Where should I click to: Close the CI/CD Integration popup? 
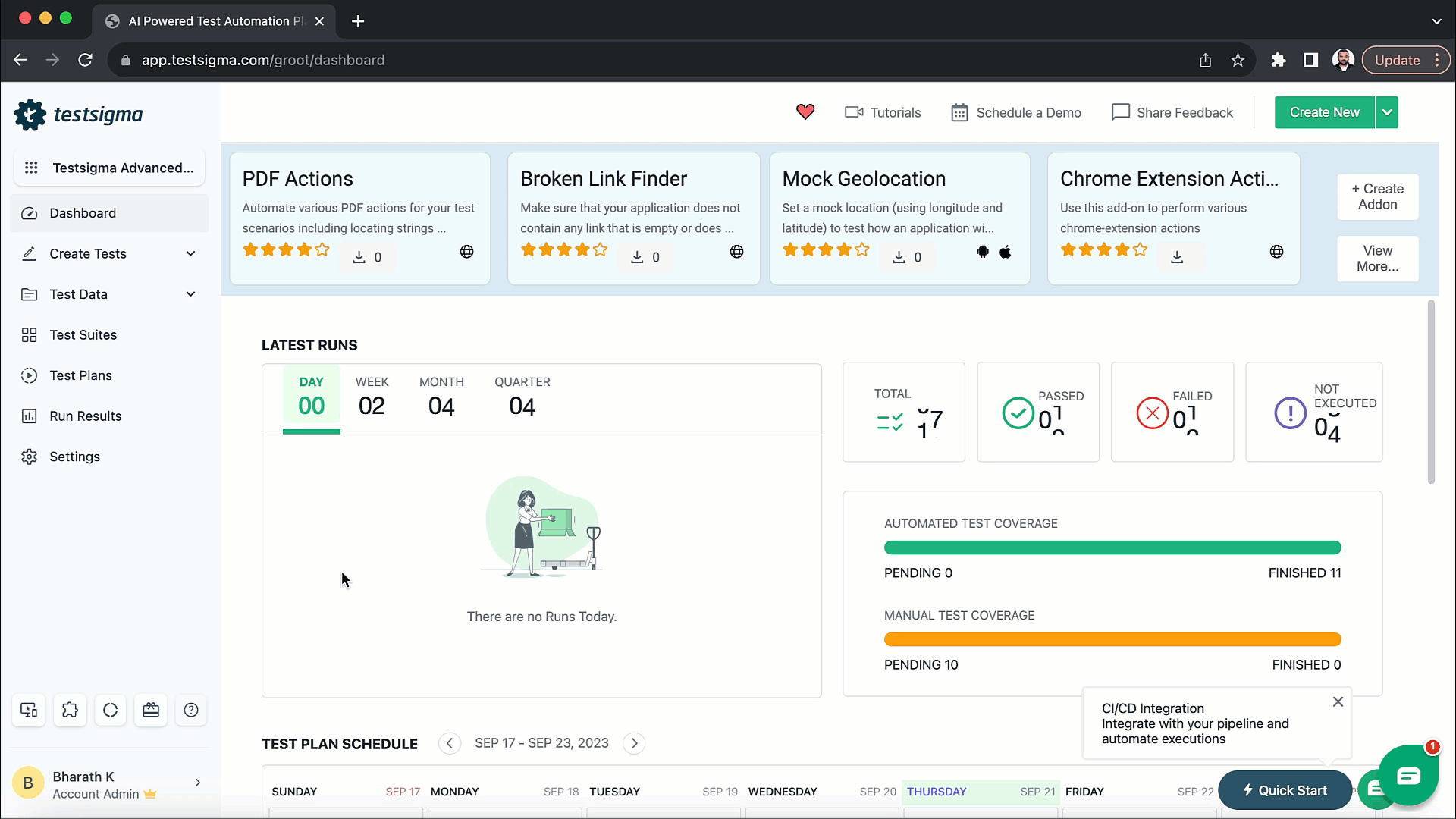pyautogui.click(x=1338, y=702)
